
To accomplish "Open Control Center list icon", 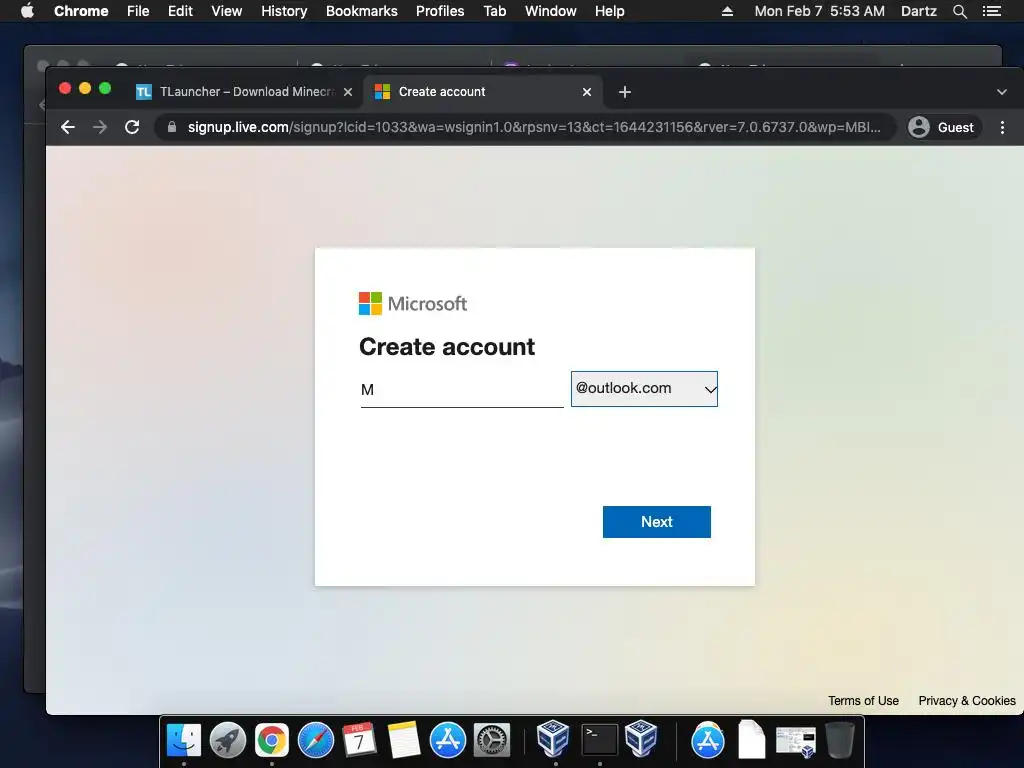I will [991, 11].
